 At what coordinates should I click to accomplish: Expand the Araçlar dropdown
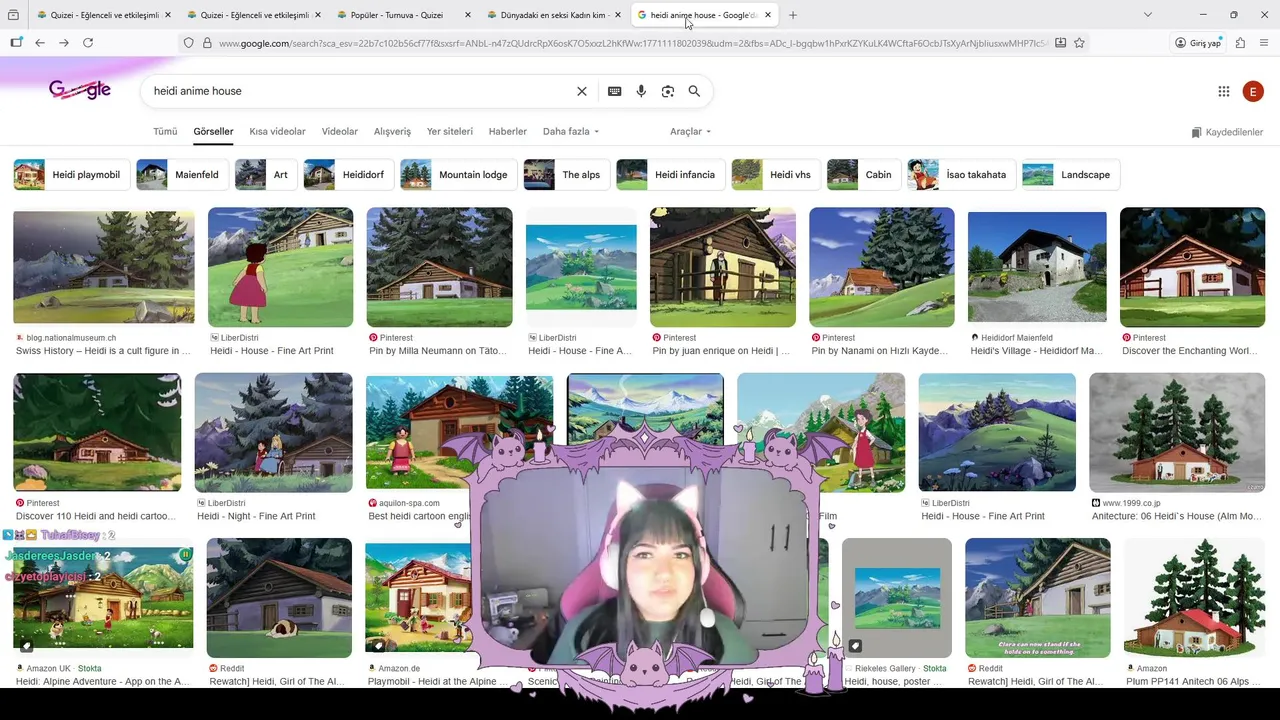[x=690, y=131]
